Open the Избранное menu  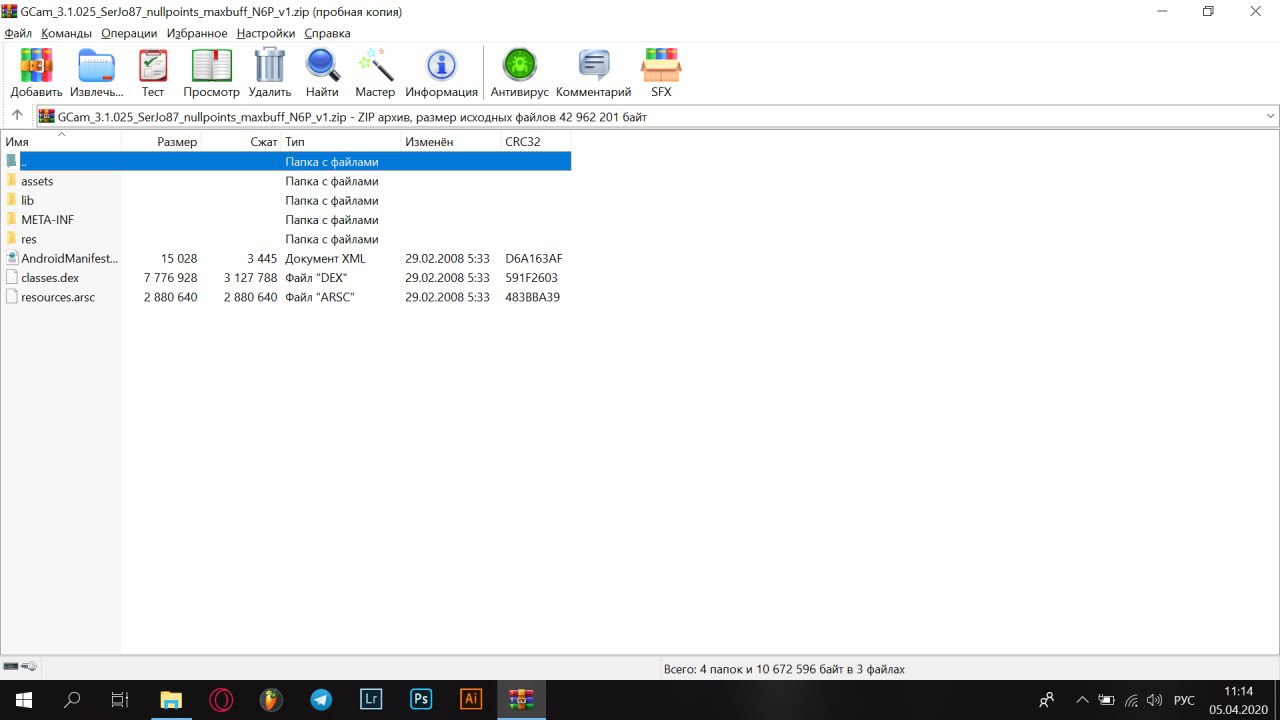tap(197, 33)
